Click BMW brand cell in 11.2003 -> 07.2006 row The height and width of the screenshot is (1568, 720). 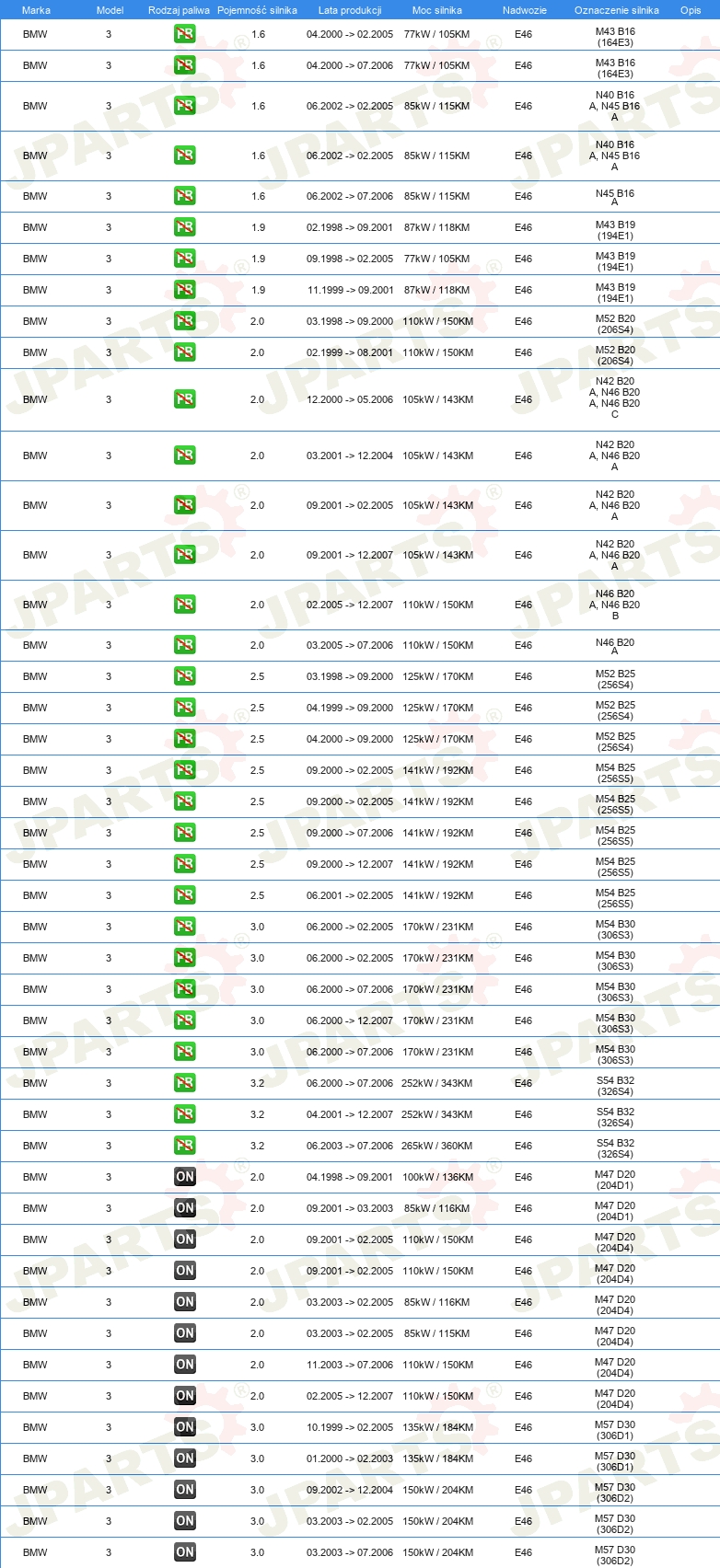(35, 1365)
